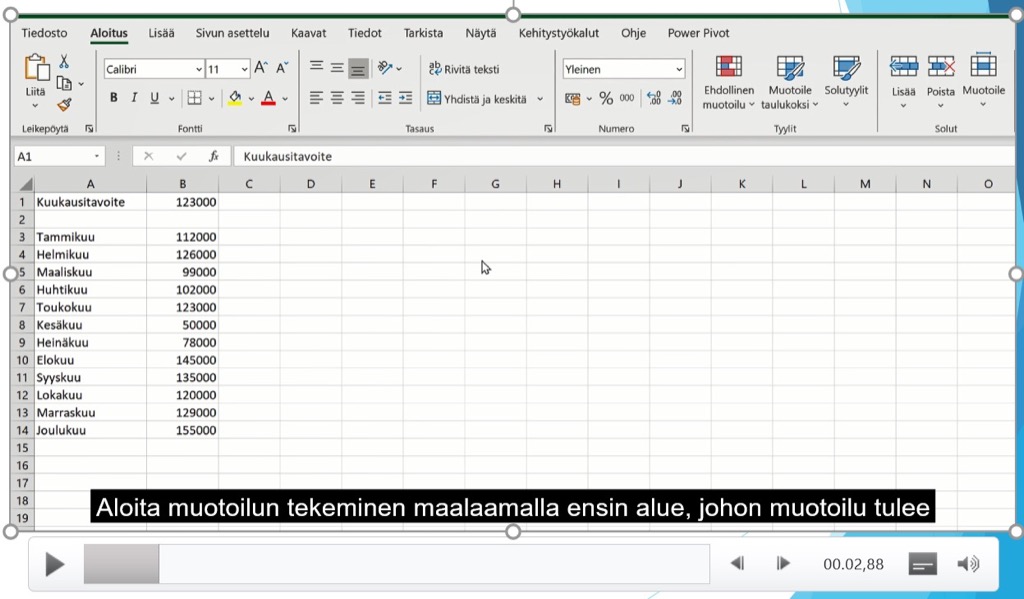Viewport: 1024px width, 599px height.
Task: Apply percent style icon
Action: click(606, 99)
